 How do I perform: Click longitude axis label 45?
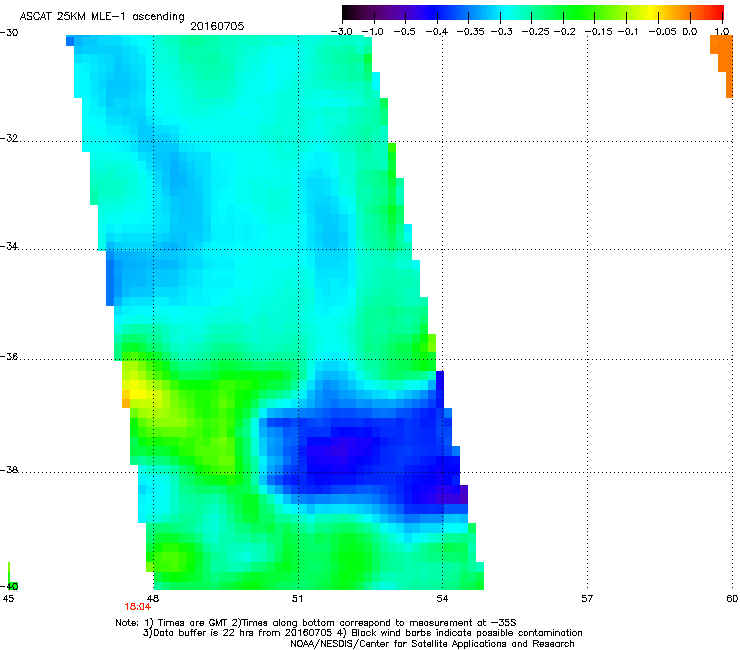(8, 599)
